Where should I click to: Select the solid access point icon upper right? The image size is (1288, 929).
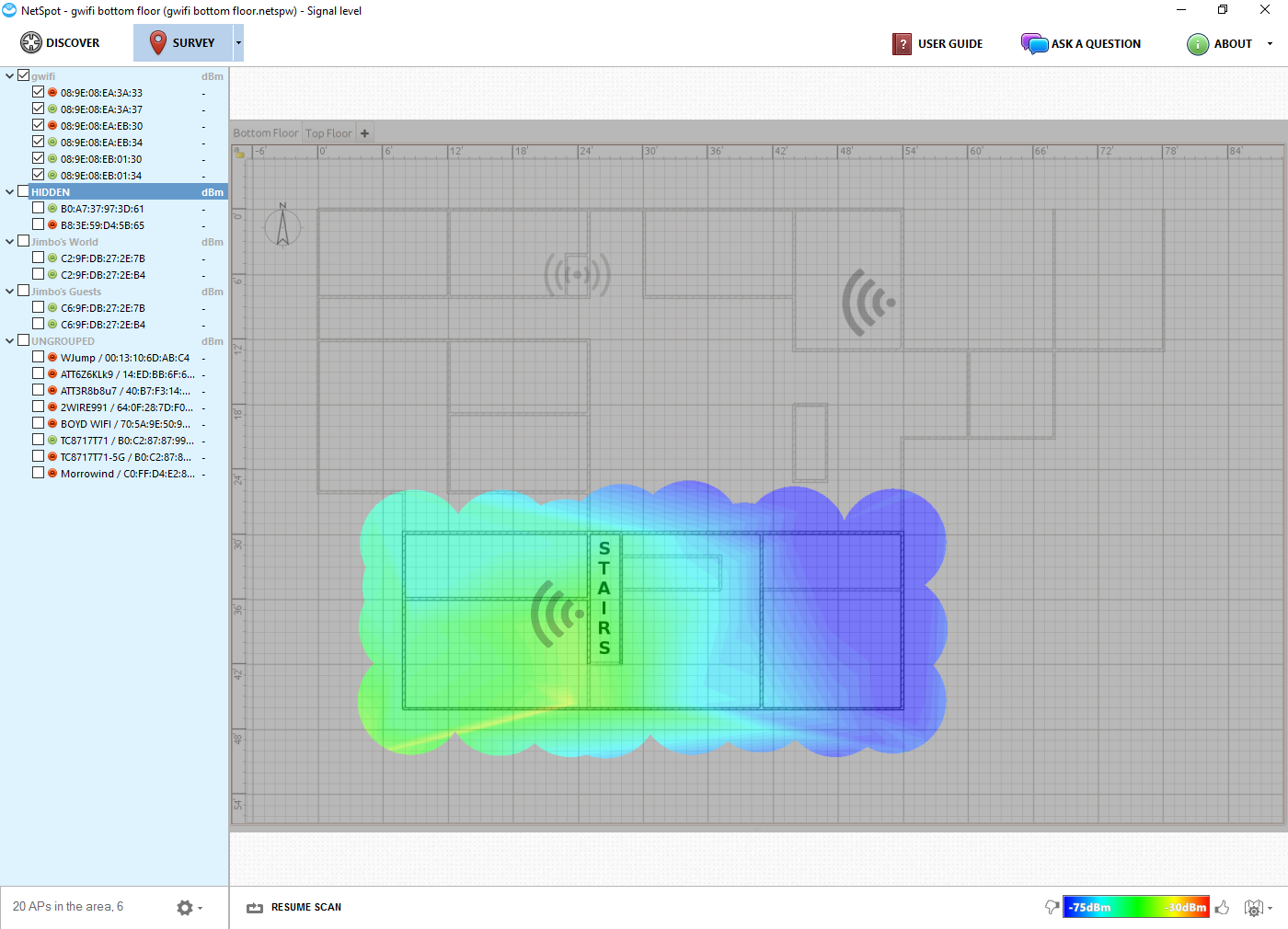click(868, 302)
